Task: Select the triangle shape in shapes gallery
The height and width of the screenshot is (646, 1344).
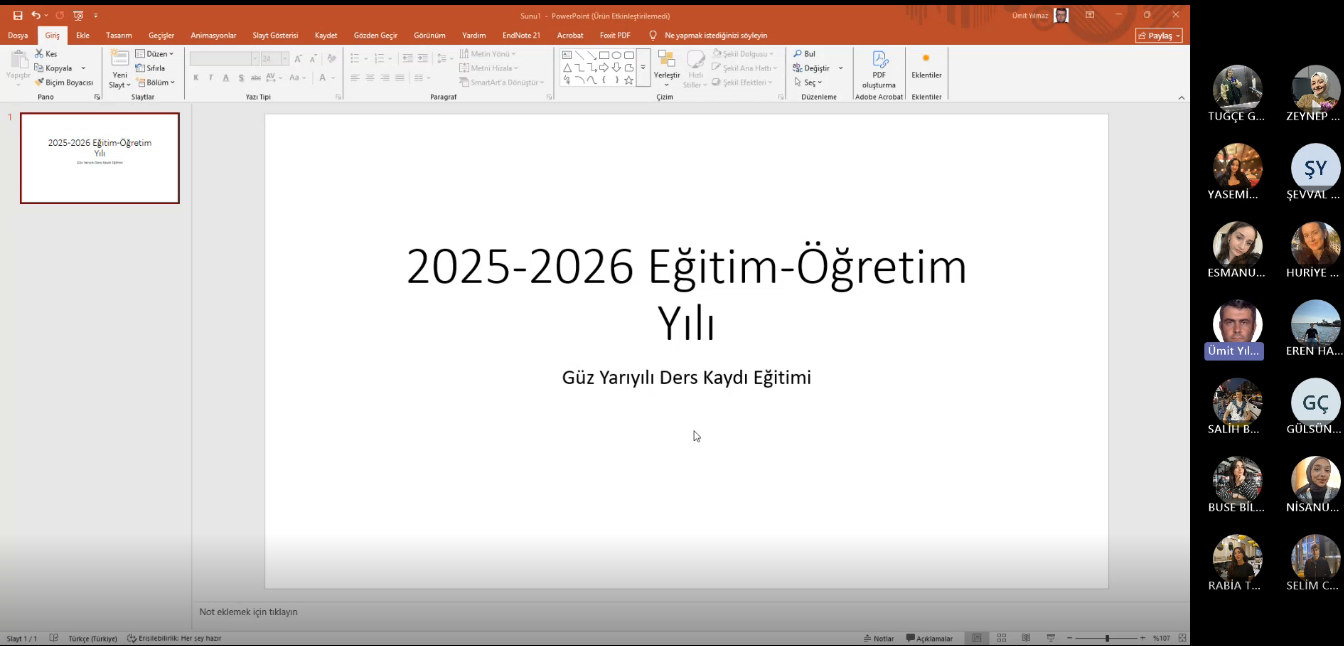Action: (567, 67)
